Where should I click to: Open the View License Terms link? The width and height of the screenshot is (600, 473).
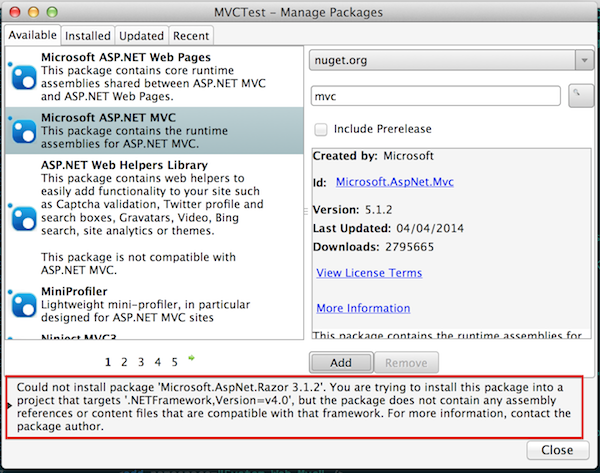coord(369,273)
